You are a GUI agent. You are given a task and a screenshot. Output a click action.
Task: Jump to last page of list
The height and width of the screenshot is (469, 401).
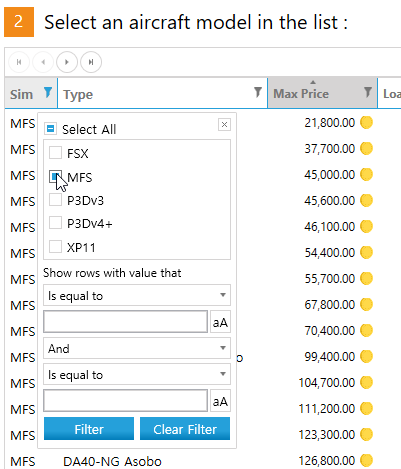point(91,62)
